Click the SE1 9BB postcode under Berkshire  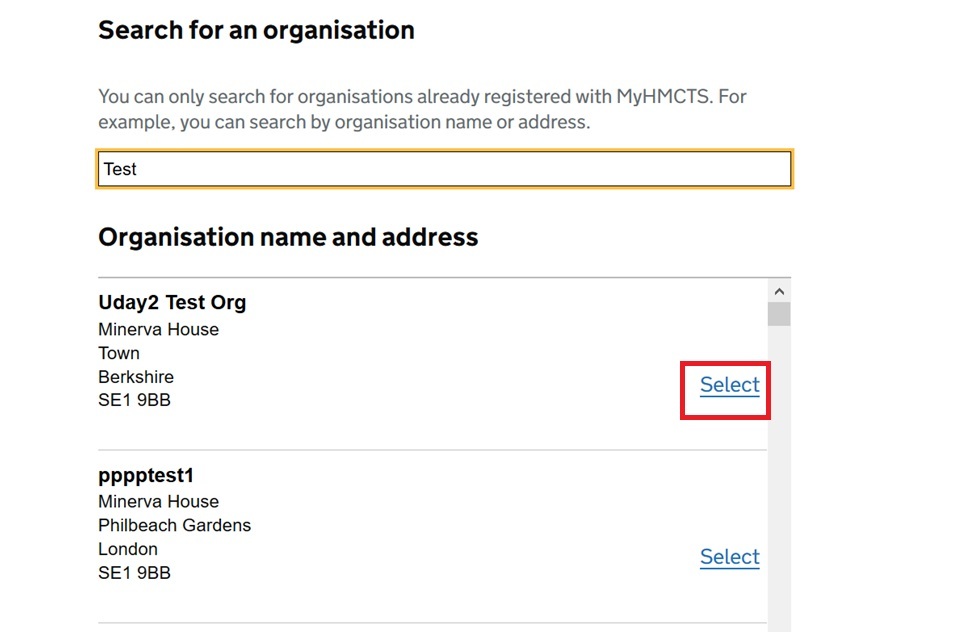pos(134,401)
